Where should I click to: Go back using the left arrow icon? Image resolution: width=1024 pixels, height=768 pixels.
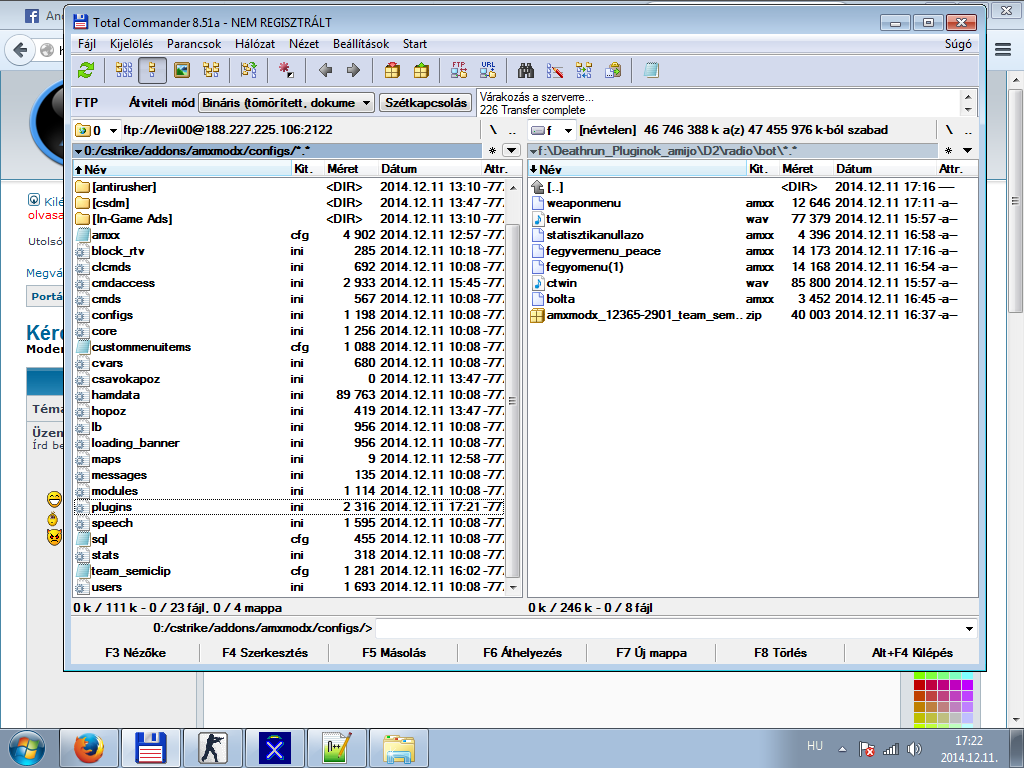pyautogui.click(x=325, y=70)
